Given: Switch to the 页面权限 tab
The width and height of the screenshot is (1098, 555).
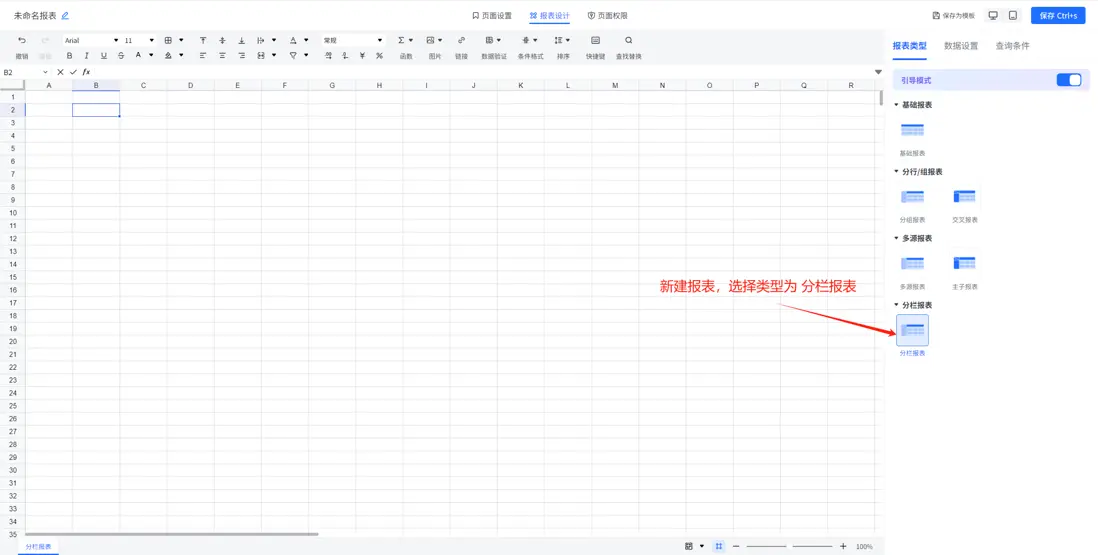Looking at the screenshot, I should pyautogui.click(x=607, y=15).
